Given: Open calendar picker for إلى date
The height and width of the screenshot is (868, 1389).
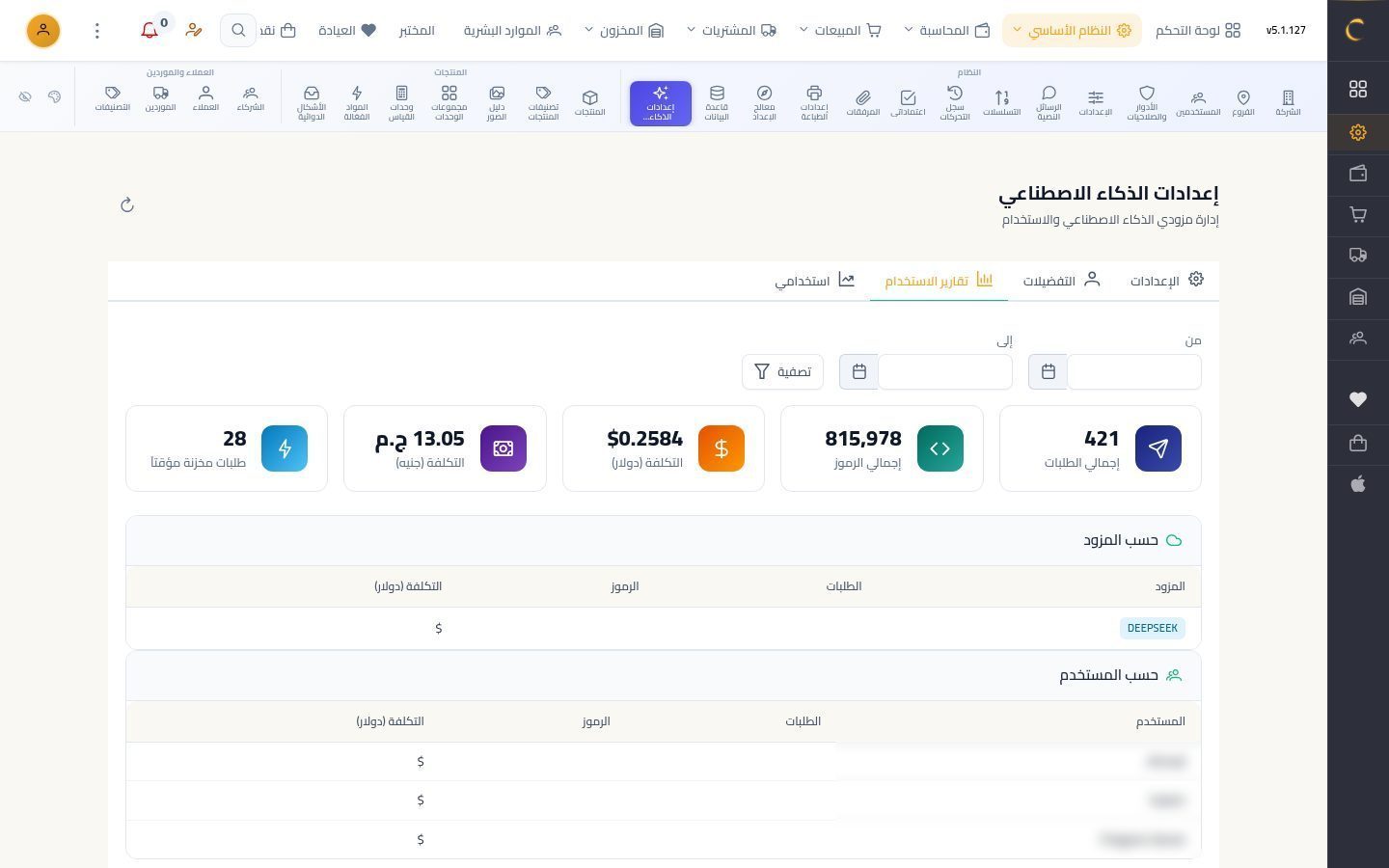Looking at the screenshot, I should point(858,371).
